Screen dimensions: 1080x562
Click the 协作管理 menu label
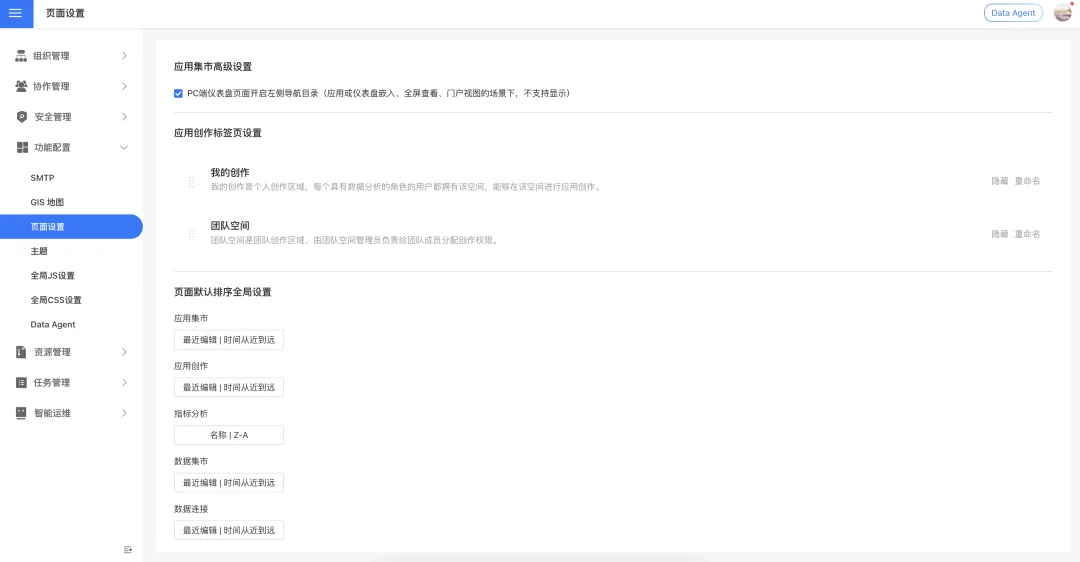pyautogui.click(x=52, y=86)
